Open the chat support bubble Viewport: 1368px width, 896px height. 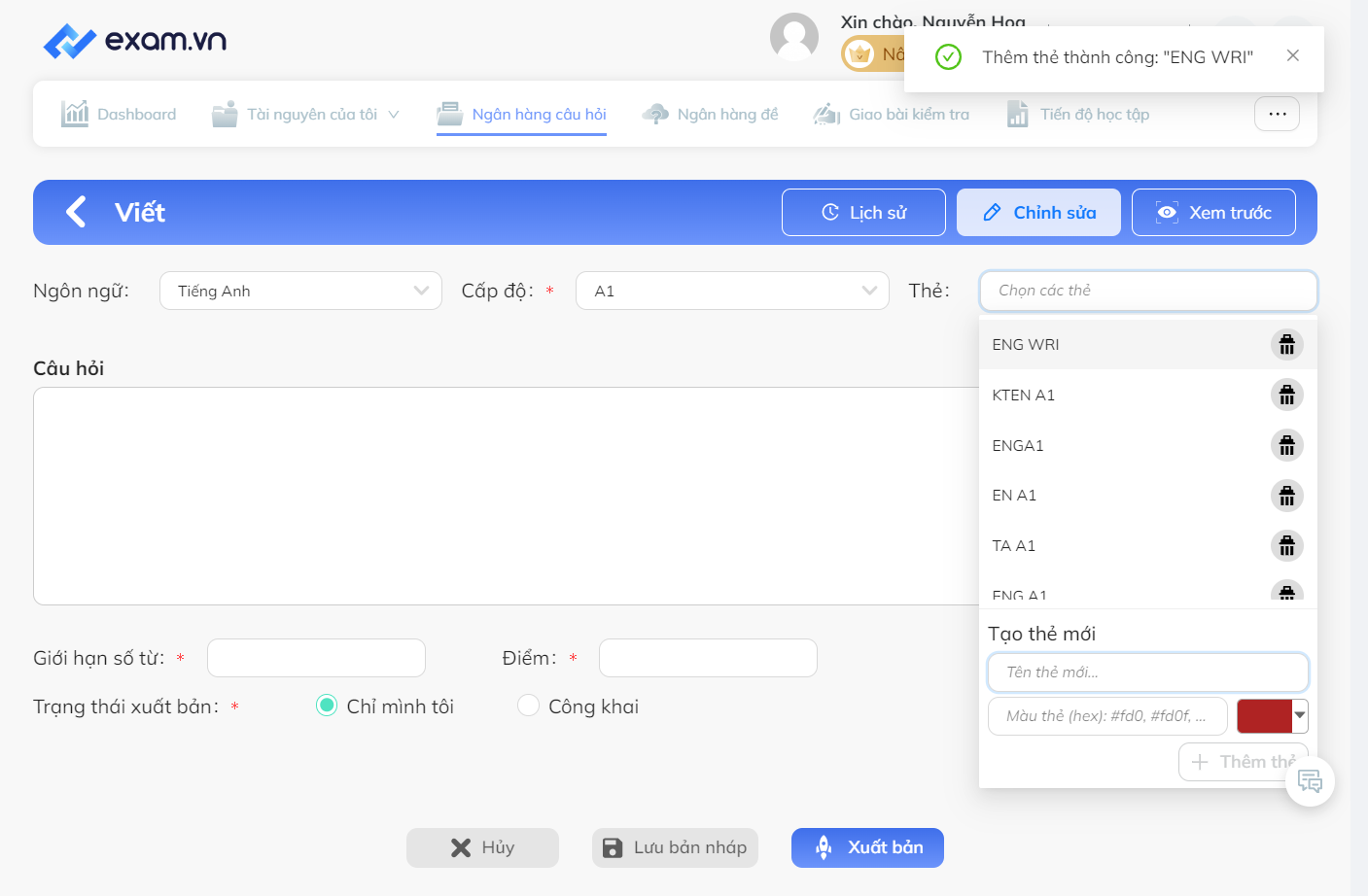click(1310, 781)
